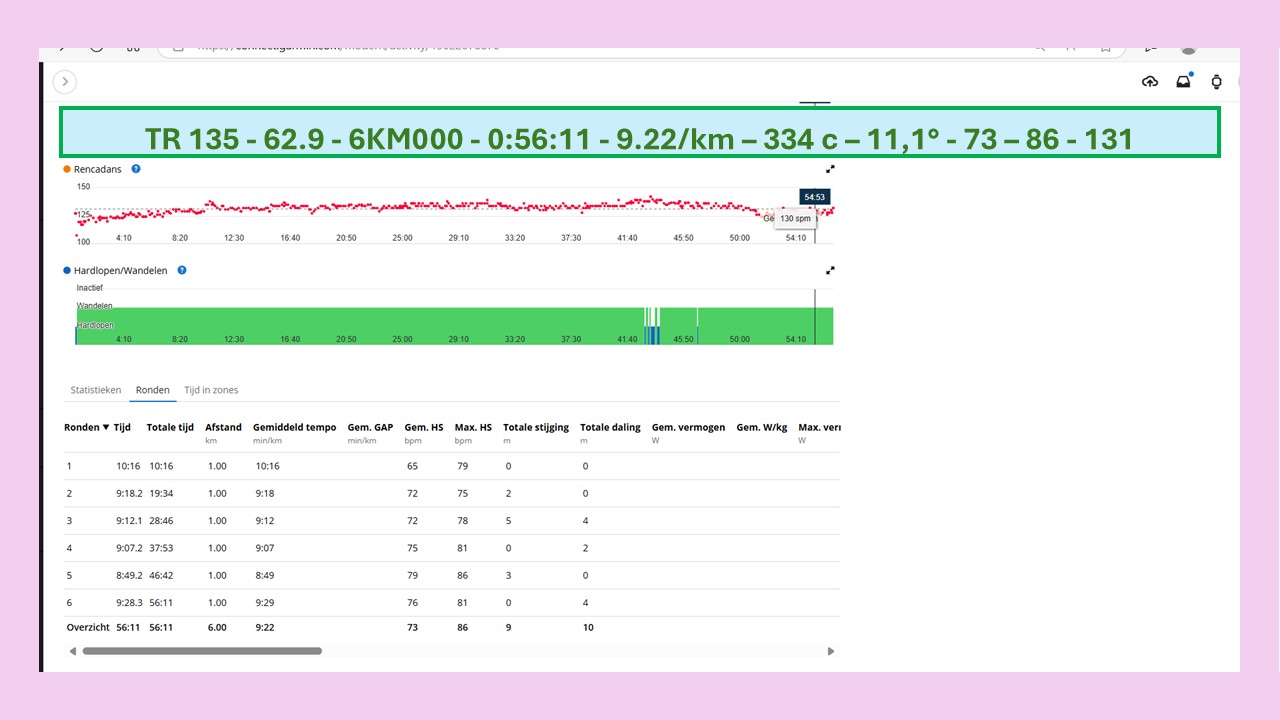Viewport: 1280px width, 720px height.
Task: Click the watch device icon
Action: [1217, 82]
